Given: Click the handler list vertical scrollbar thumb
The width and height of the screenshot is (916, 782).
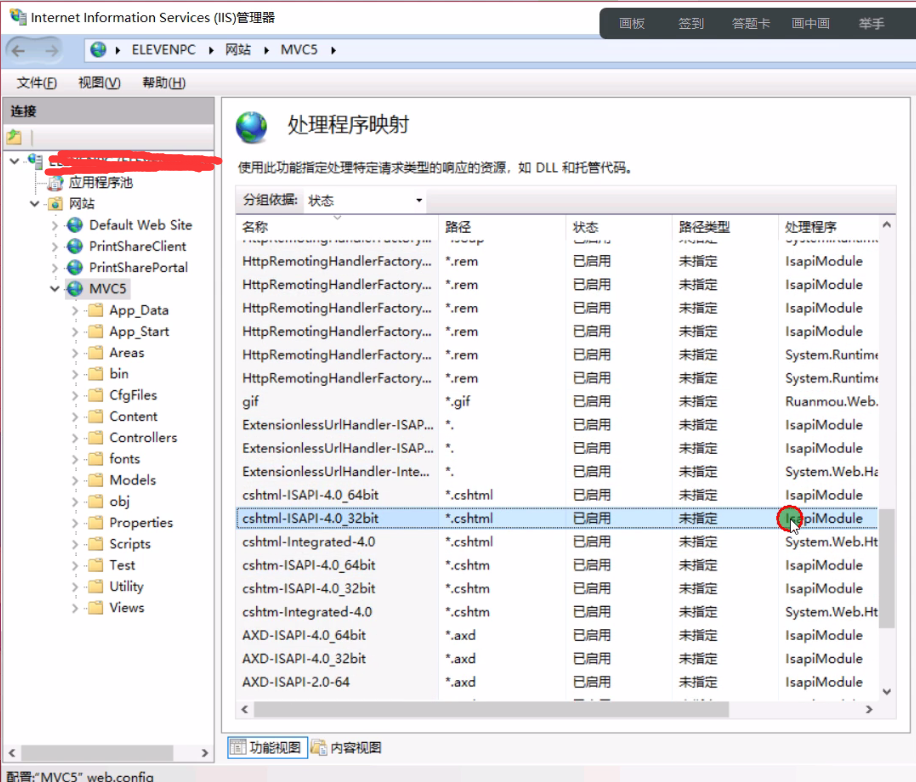Looking at the screenshot, I should click(x=887, y=568).
